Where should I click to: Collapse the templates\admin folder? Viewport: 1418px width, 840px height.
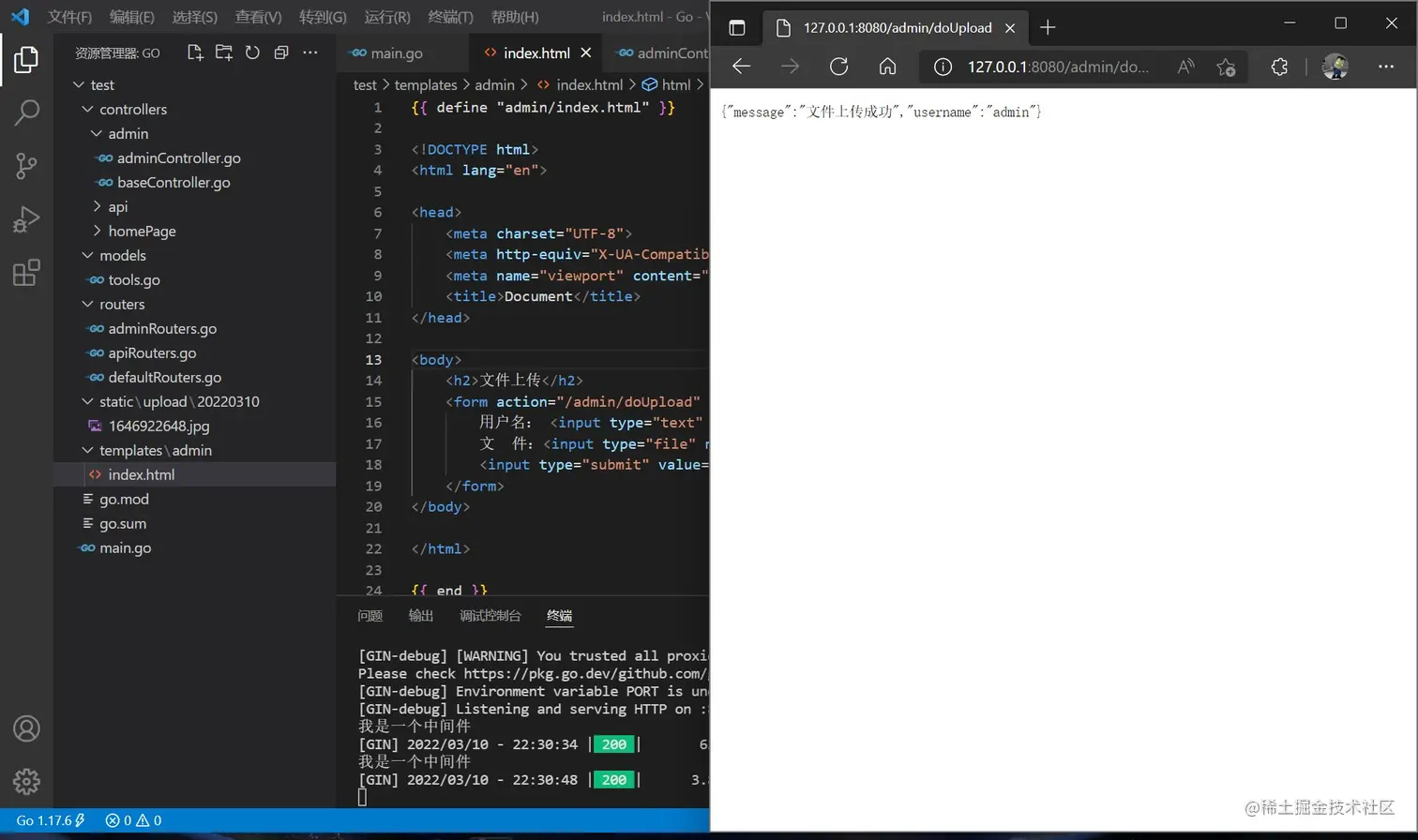87,450
